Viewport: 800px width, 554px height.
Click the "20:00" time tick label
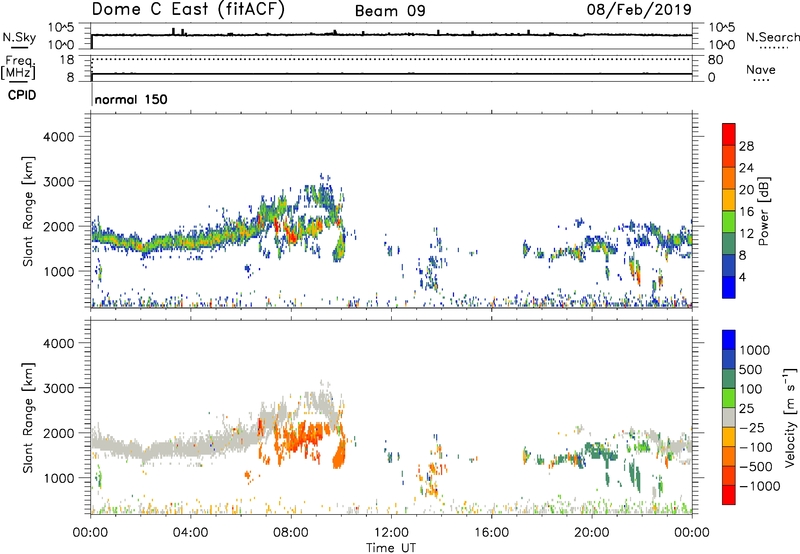592,533
